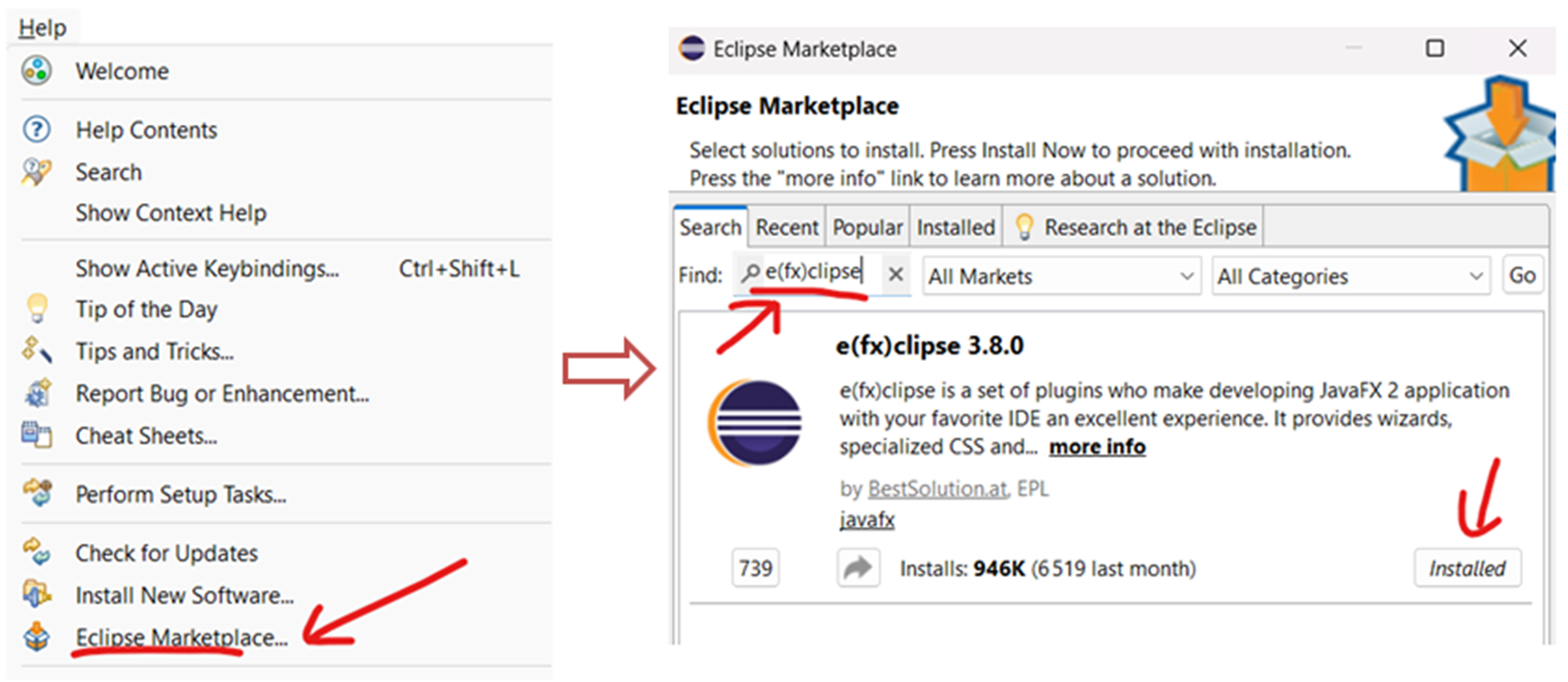Click the e(fx)clipse Eclipse logo thumbnail
This screenshot has width=1568, height=682.
[x=756, y=423]
